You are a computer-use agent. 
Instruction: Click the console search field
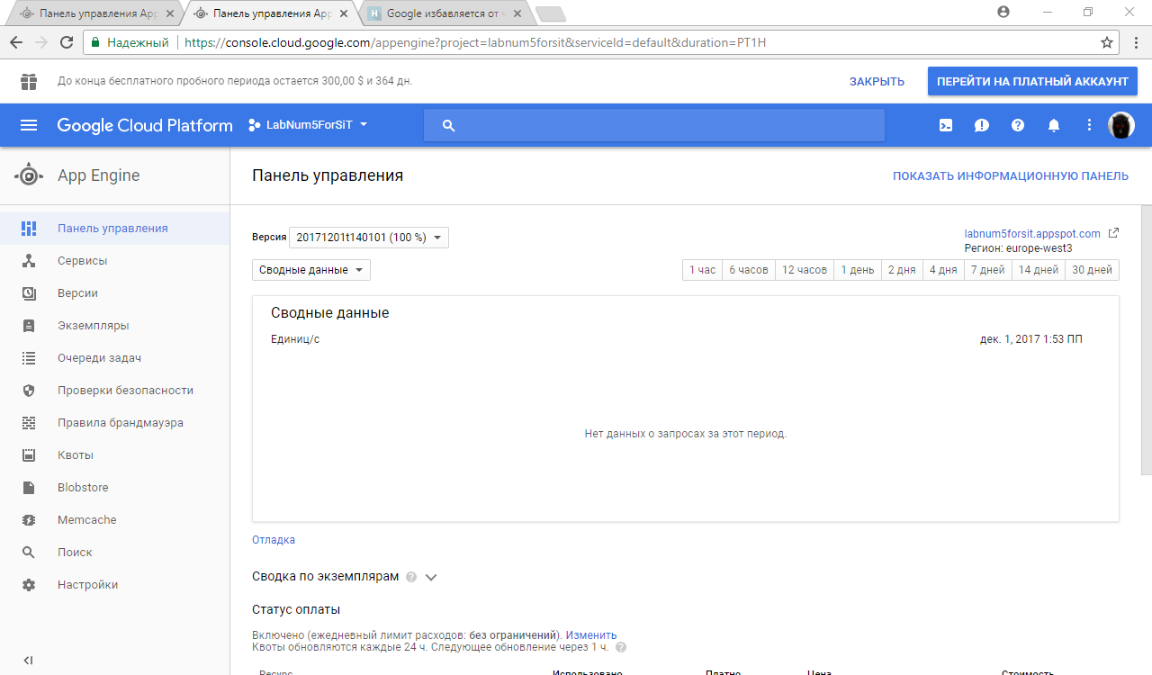click(x=654, y=126)
